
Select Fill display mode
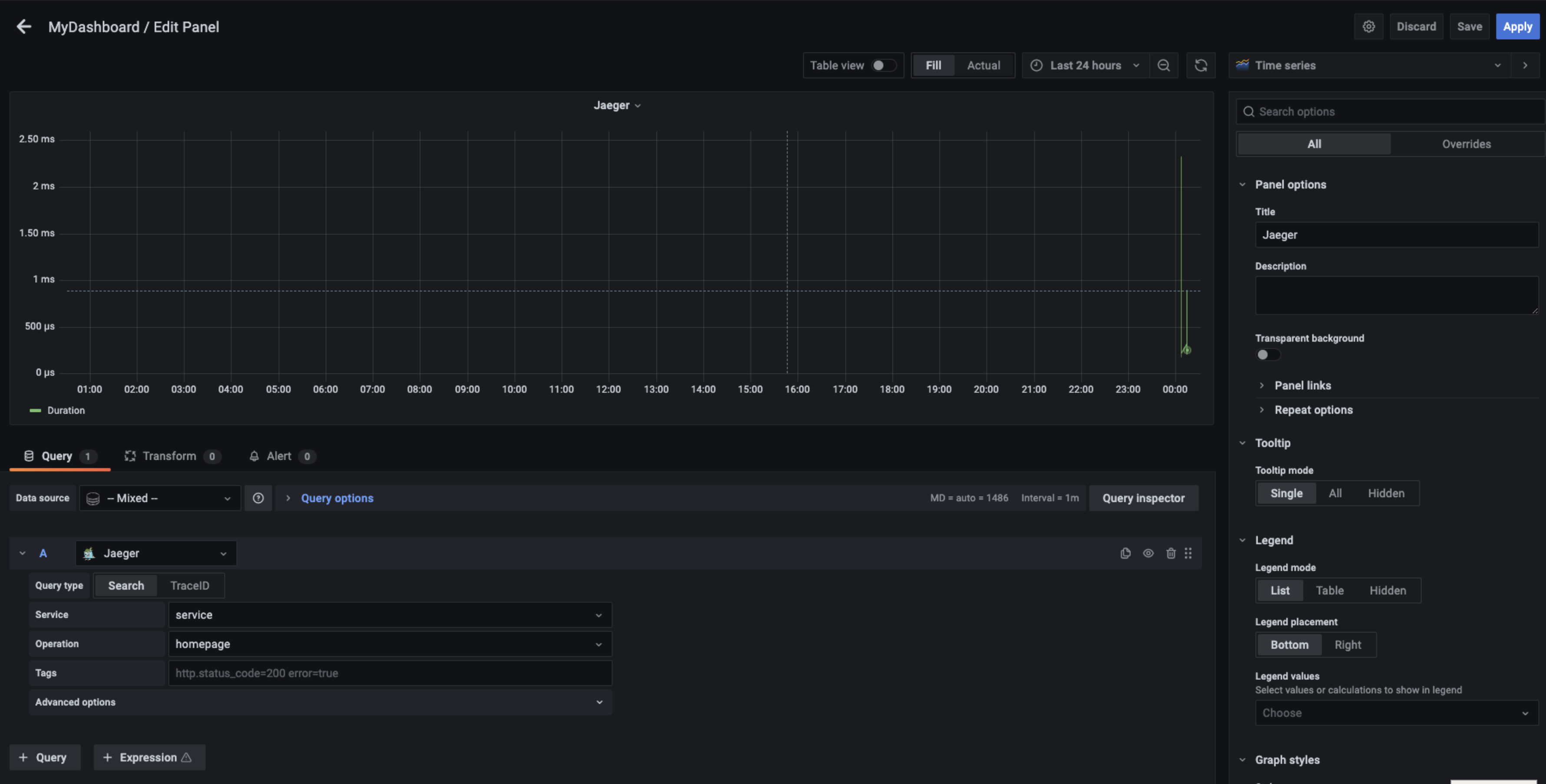933,66
